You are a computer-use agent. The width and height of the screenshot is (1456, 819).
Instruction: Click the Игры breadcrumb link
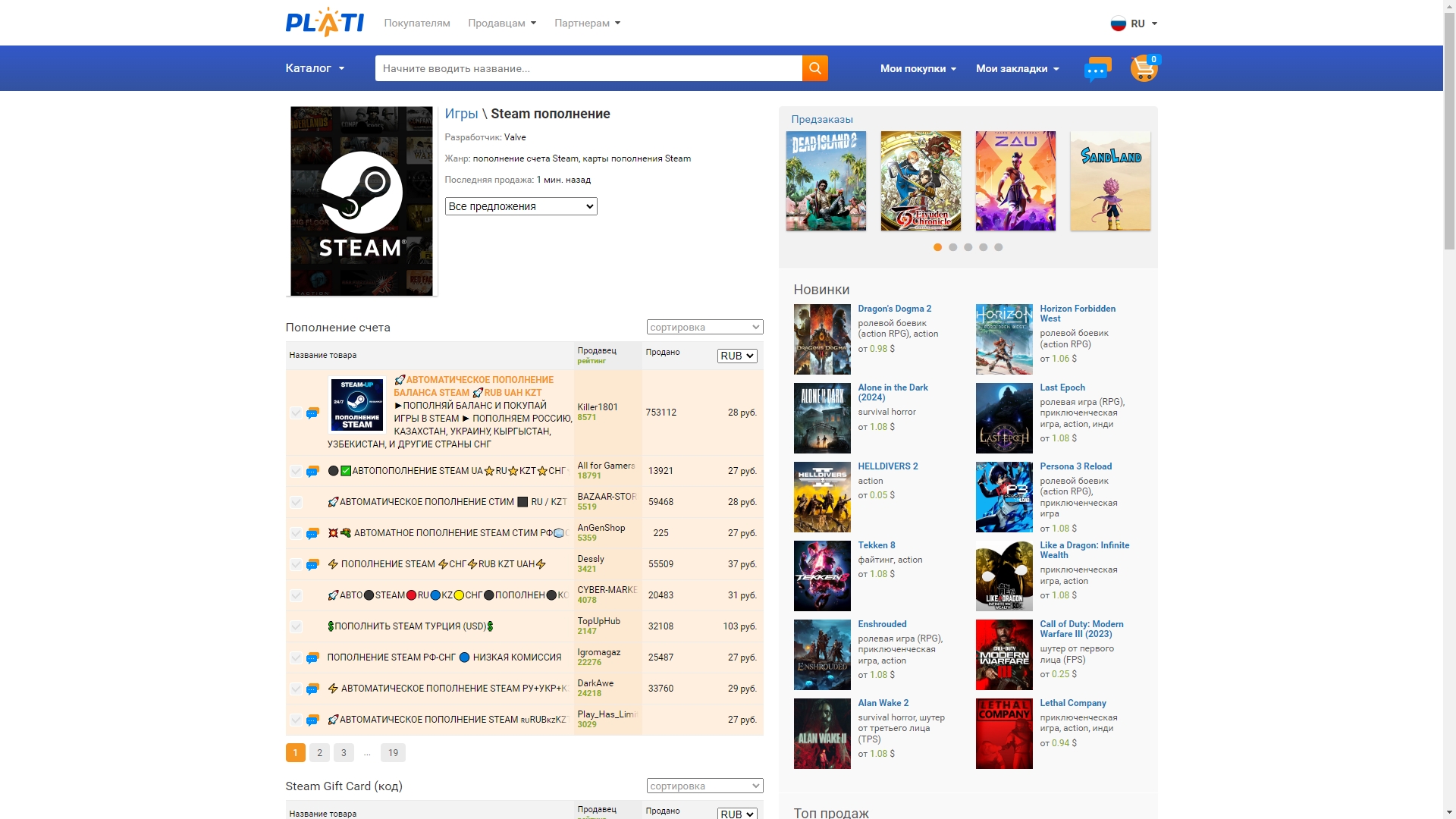click(461, 114)
